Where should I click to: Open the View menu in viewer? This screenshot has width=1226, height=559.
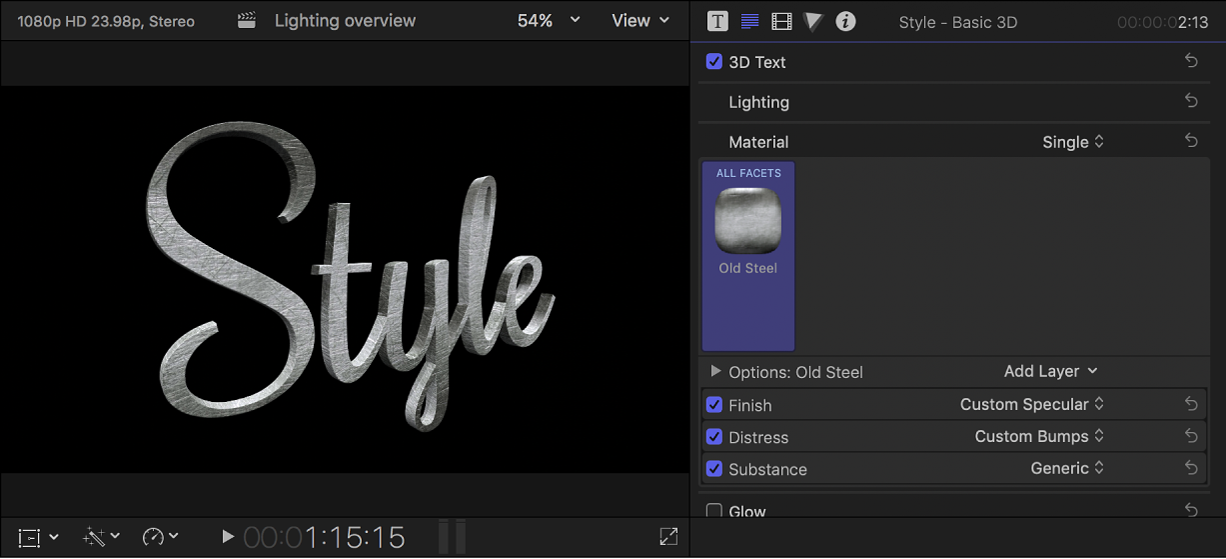(x=640, y=21)
